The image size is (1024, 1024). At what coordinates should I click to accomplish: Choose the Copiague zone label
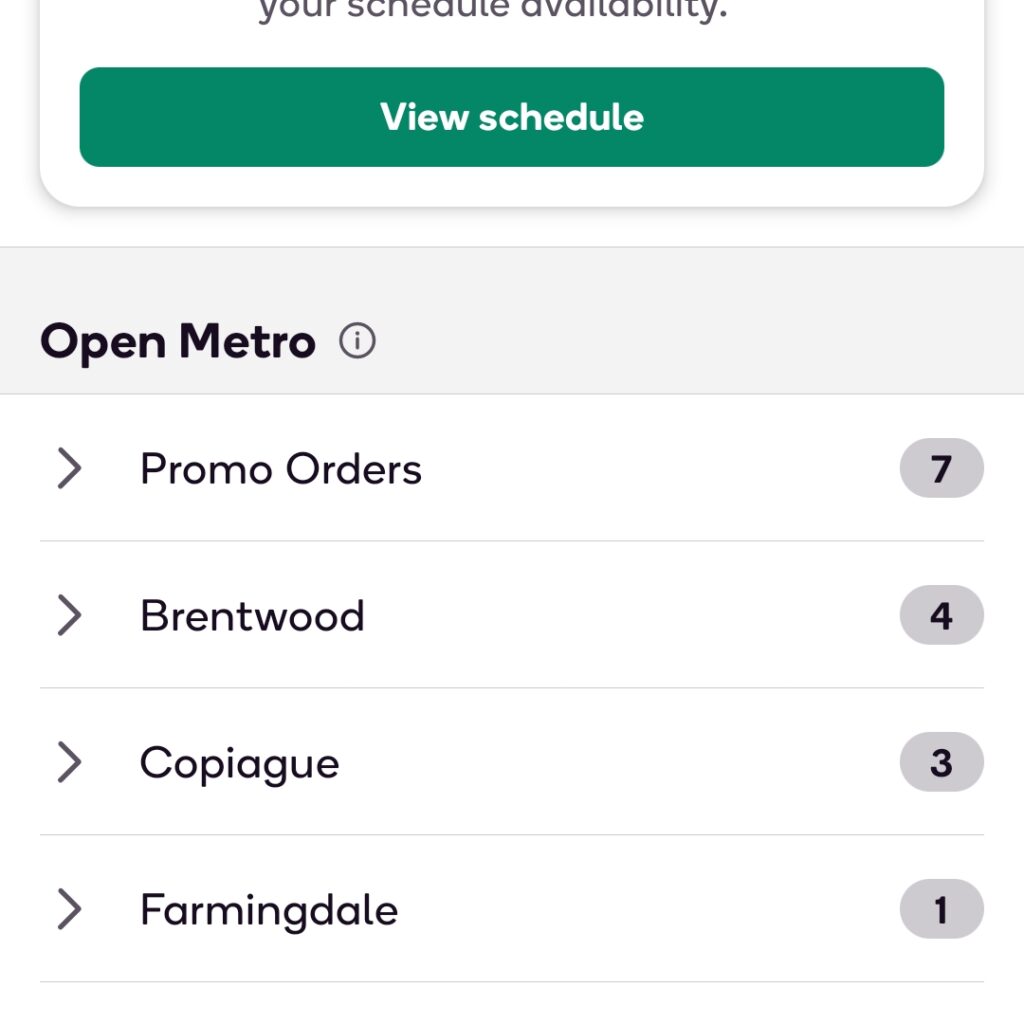240,764
